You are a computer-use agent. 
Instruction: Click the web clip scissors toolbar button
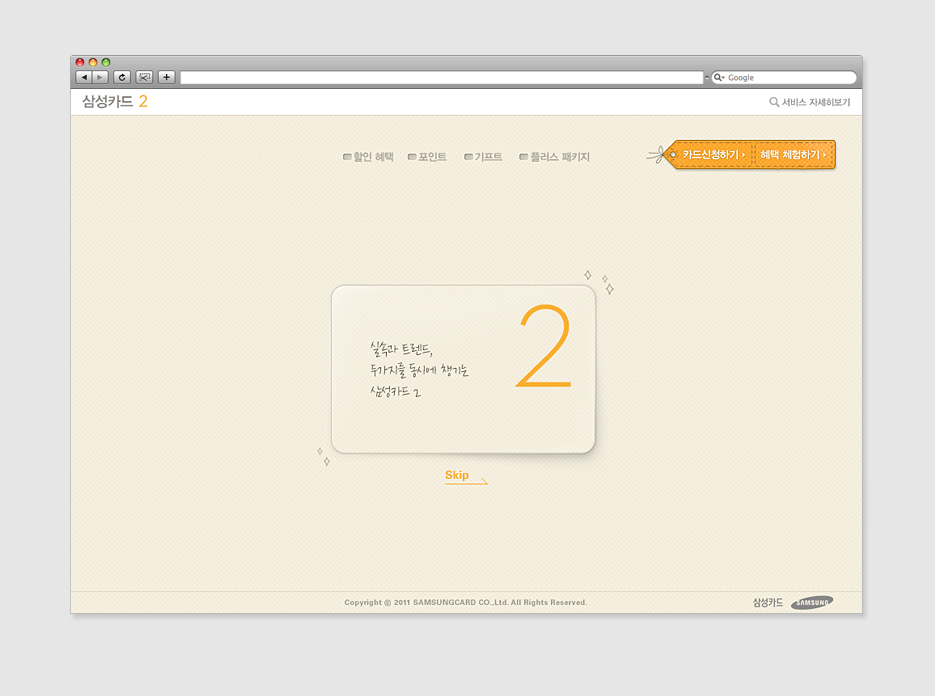tap(144, 77)
